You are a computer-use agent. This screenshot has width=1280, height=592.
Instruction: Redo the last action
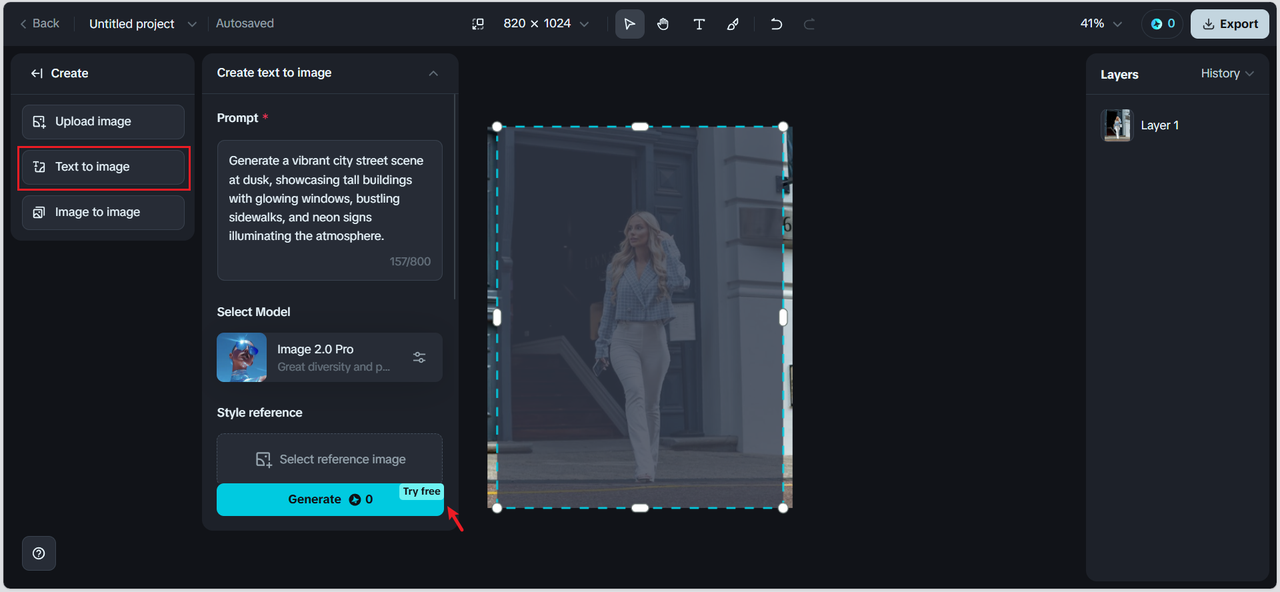pyautogui.click(x=810, y=24)
